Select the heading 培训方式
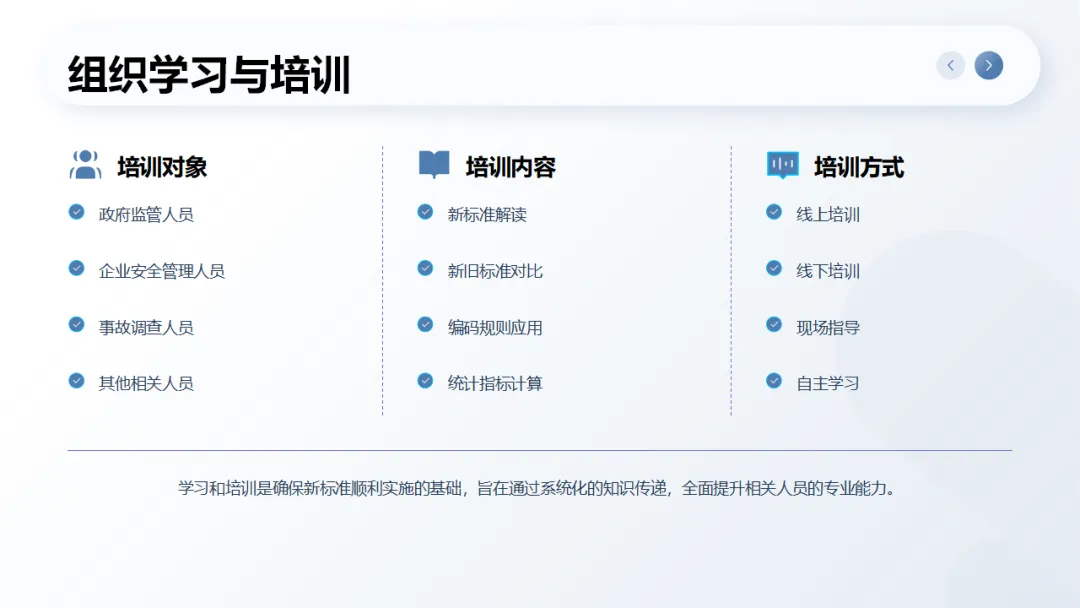The height and width of the screenshot is (608, 1080). coord(859,167)
